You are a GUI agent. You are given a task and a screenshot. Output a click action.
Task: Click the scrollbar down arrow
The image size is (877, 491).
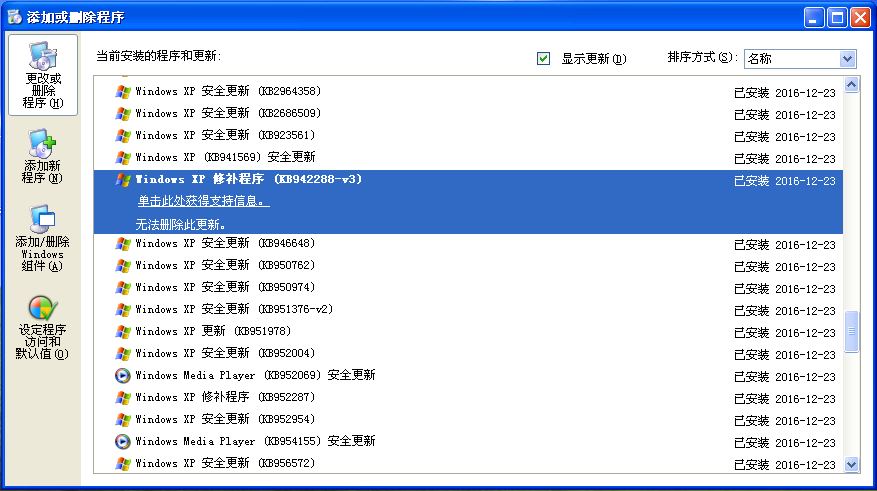pyautogui.click(x=851, y=464)
